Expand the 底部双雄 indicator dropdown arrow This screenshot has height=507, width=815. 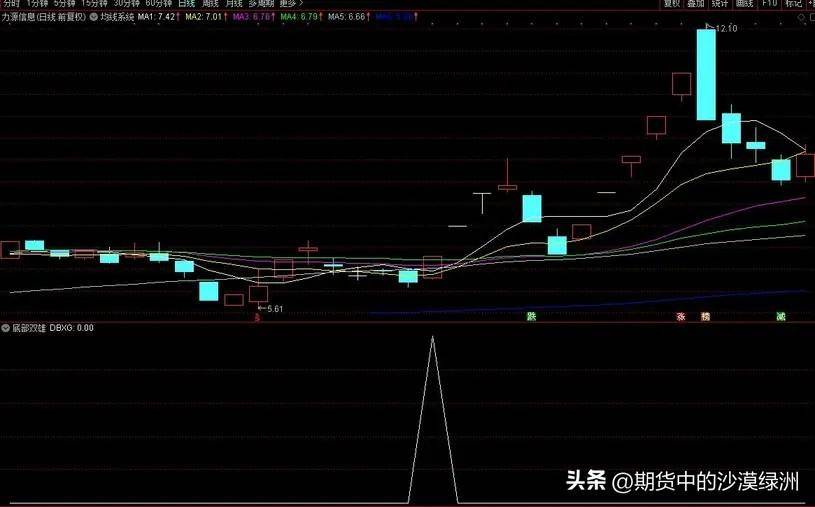[x=5, y=328]
